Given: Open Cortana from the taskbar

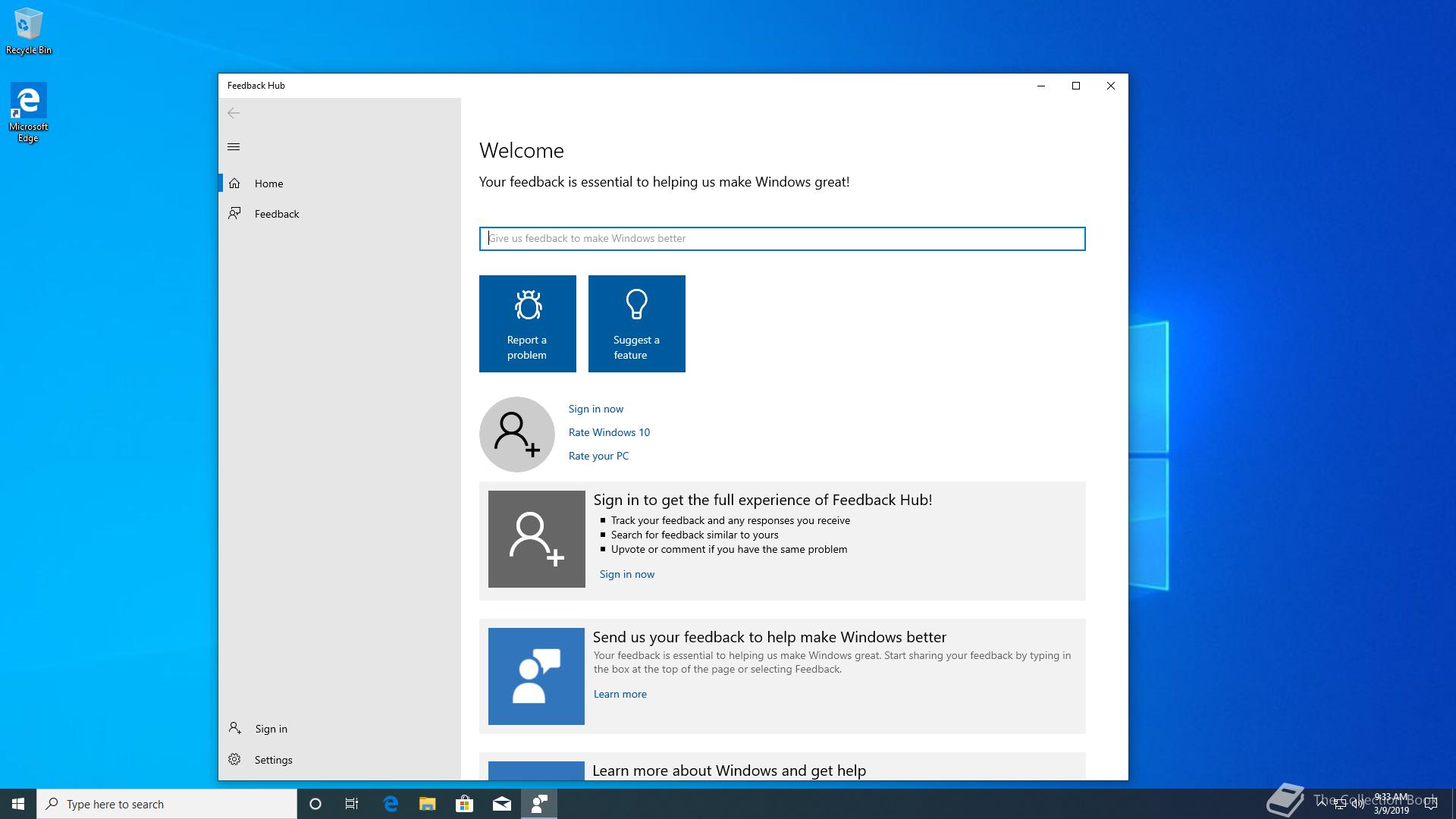Looking at the screenshot, I should pyautogui.click(x=315, y=804).
